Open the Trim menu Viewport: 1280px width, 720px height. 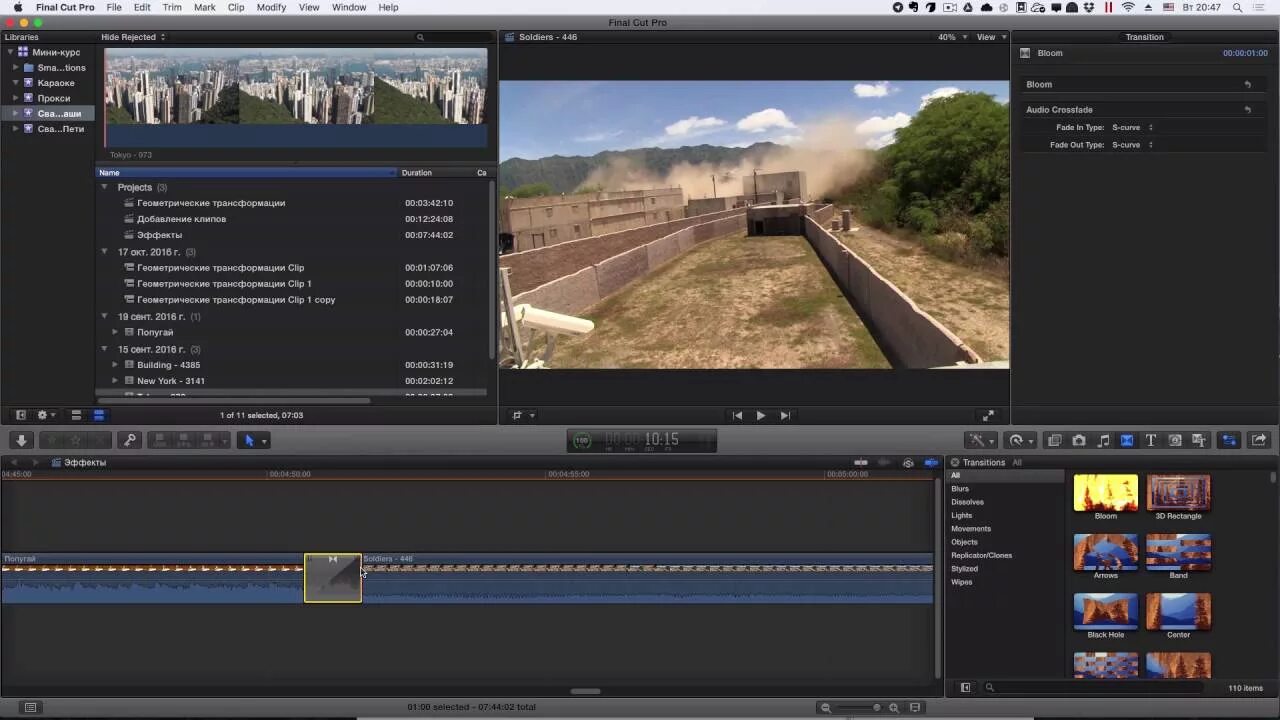172,7
